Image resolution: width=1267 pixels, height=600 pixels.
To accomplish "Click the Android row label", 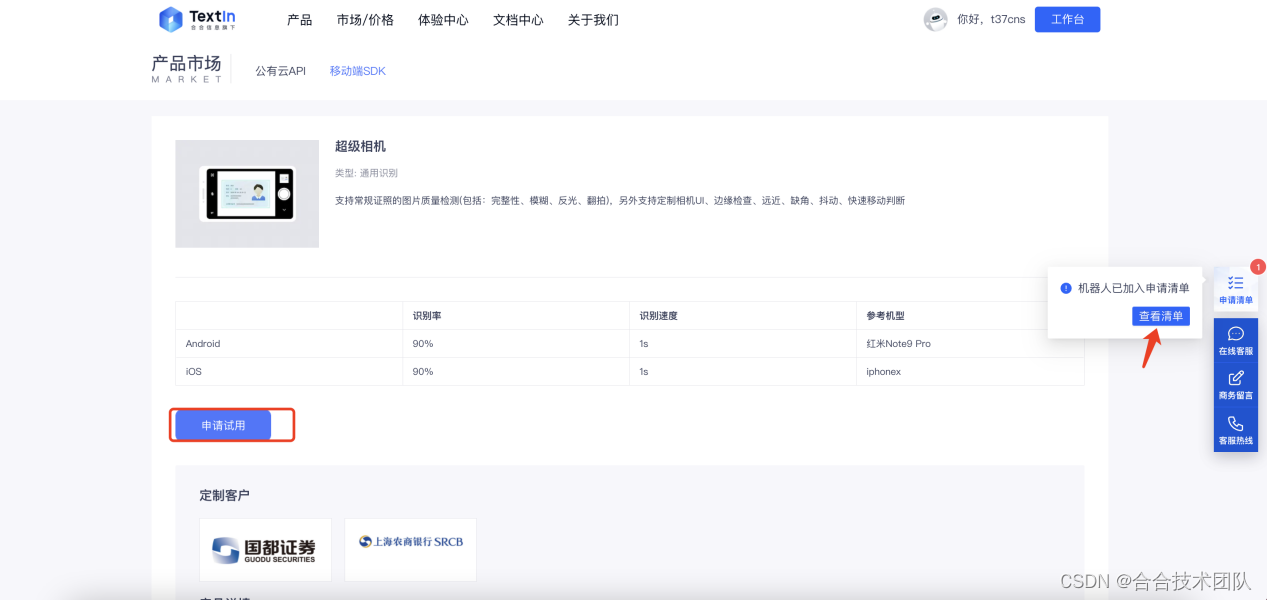I will tap(203, 343).
